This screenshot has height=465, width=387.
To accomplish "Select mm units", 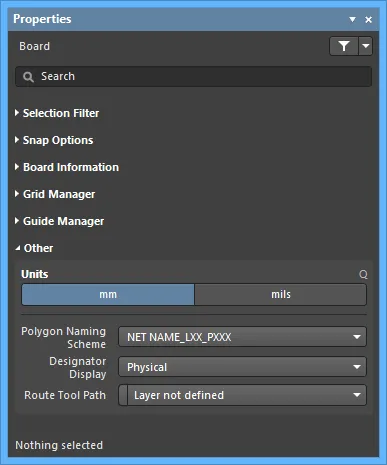I will pos(108,294).
